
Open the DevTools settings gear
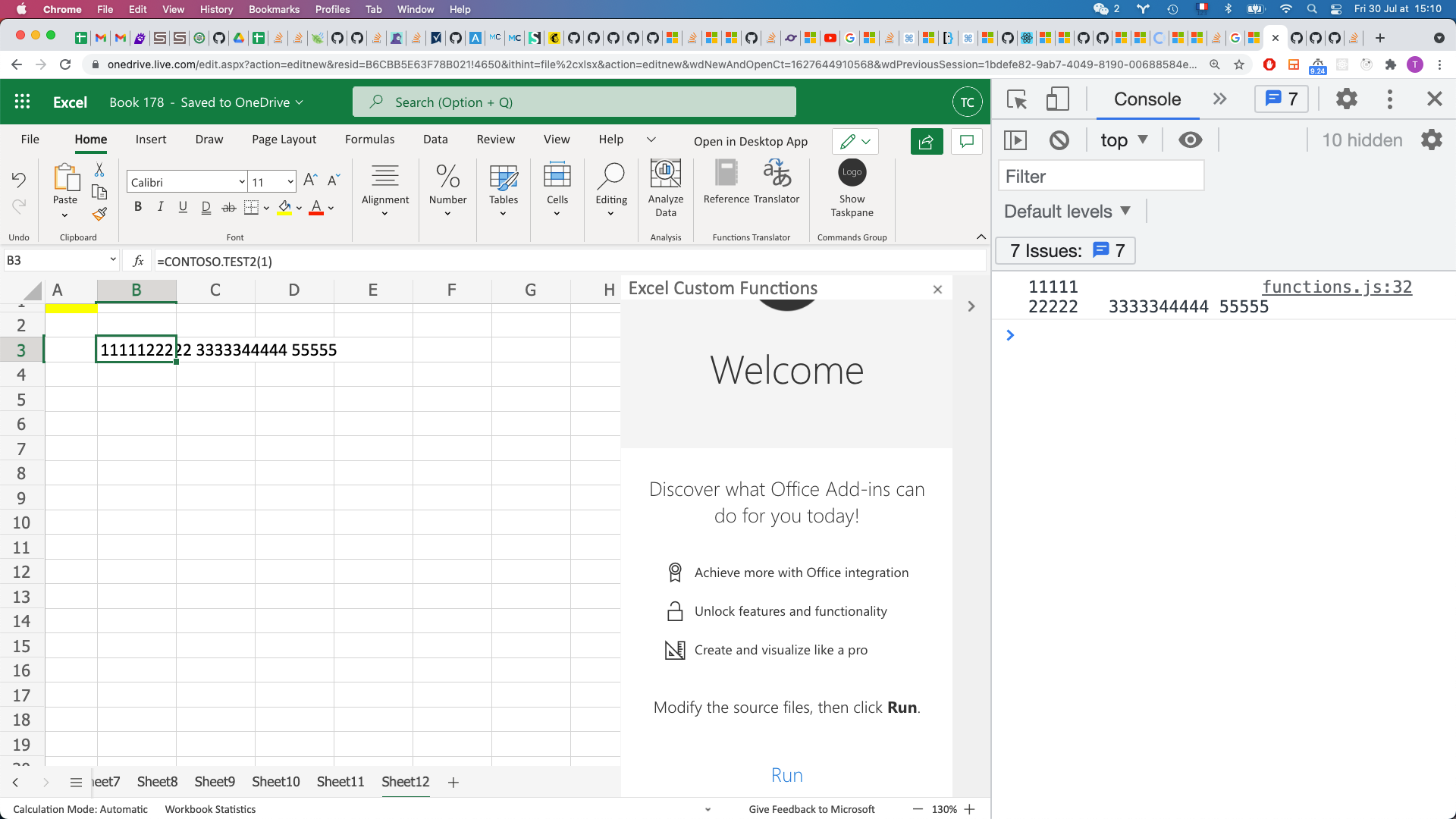(x=1346, y=99)
